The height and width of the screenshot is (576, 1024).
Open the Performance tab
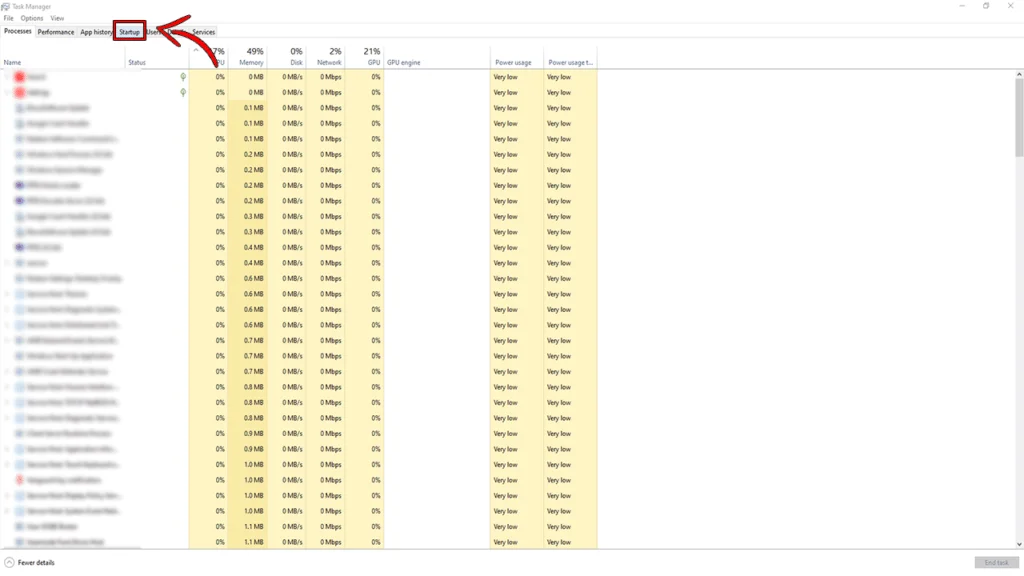(56, 32)
